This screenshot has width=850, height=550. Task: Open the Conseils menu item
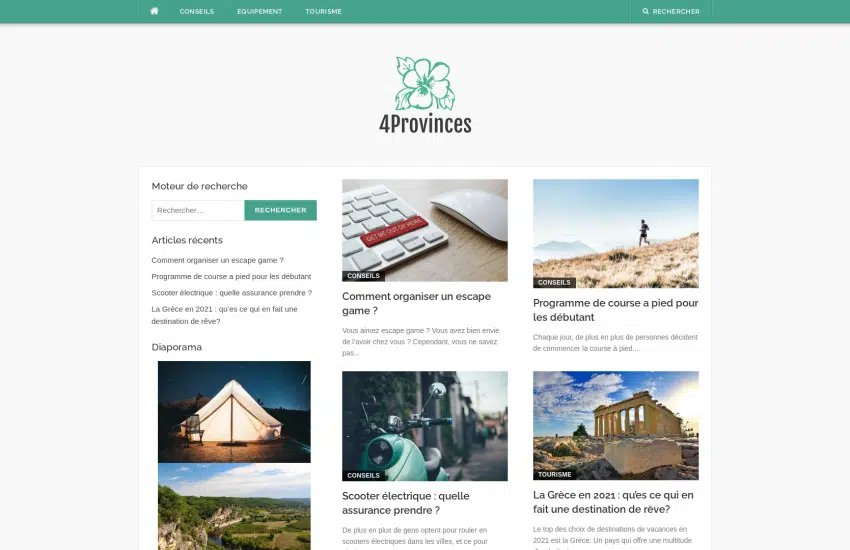197,11
